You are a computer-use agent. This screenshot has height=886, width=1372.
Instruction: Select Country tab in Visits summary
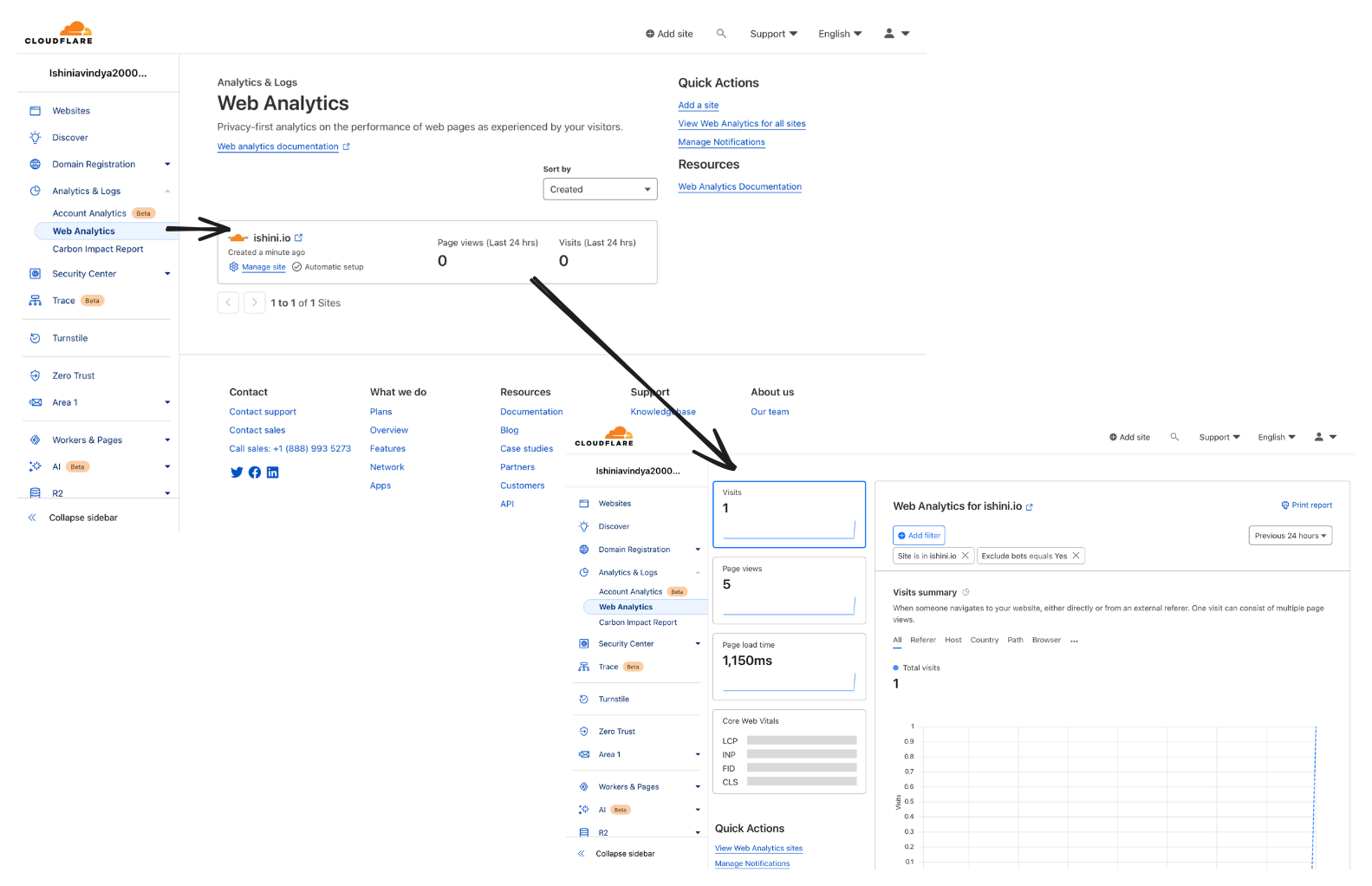(985, 640)
